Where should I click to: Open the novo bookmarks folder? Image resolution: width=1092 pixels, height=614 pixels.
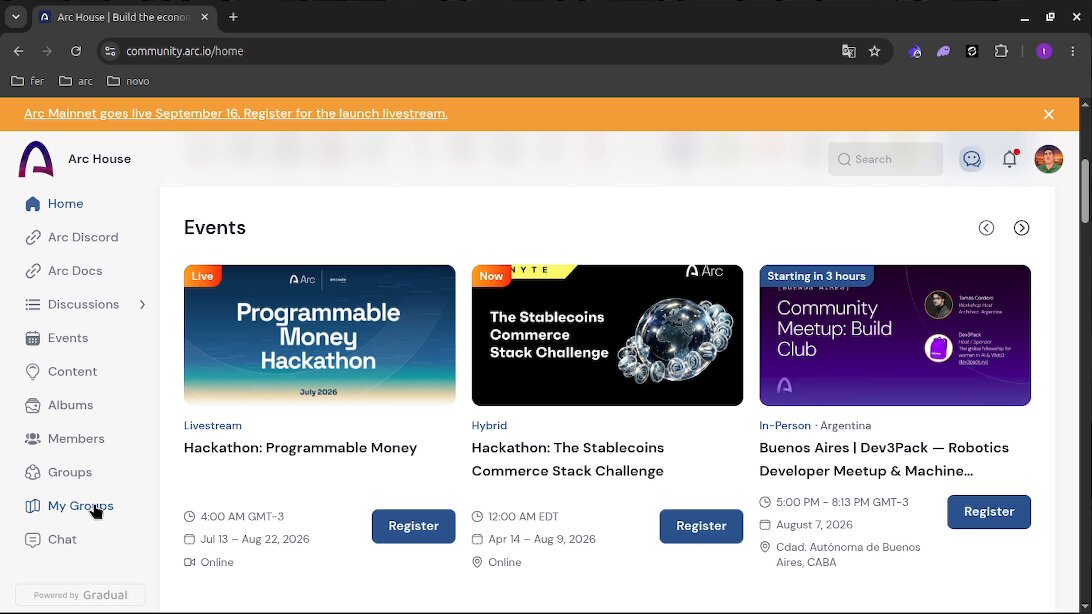pos(128,81)
